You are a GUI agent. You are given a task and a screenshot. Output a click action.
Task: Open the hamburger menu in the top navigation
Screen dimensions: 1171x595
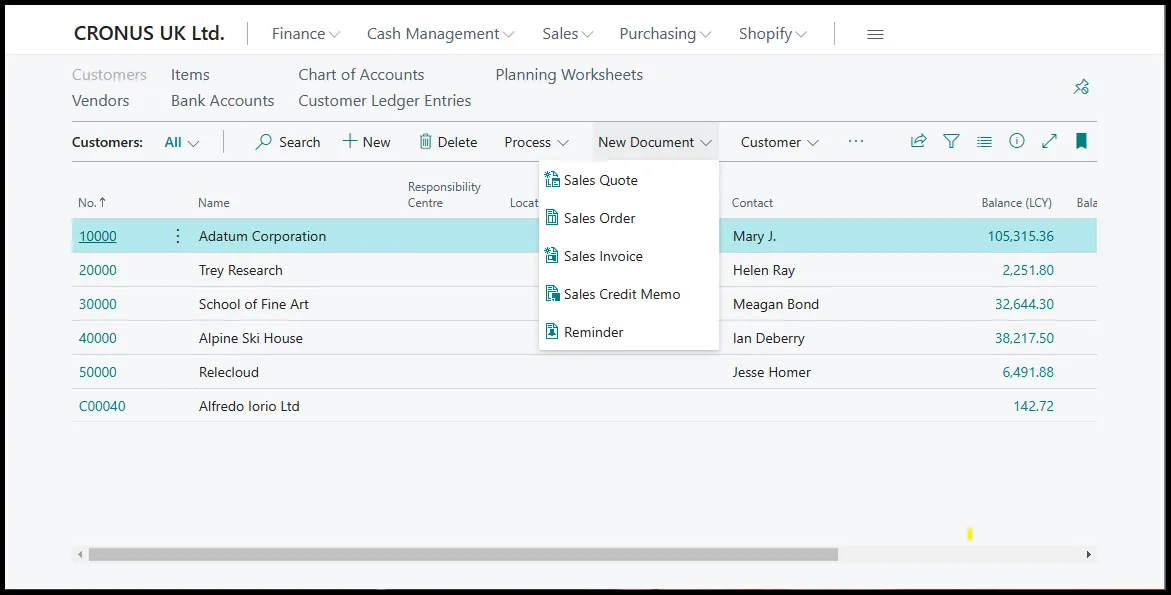pyautogui.click(x=875, y=34)
